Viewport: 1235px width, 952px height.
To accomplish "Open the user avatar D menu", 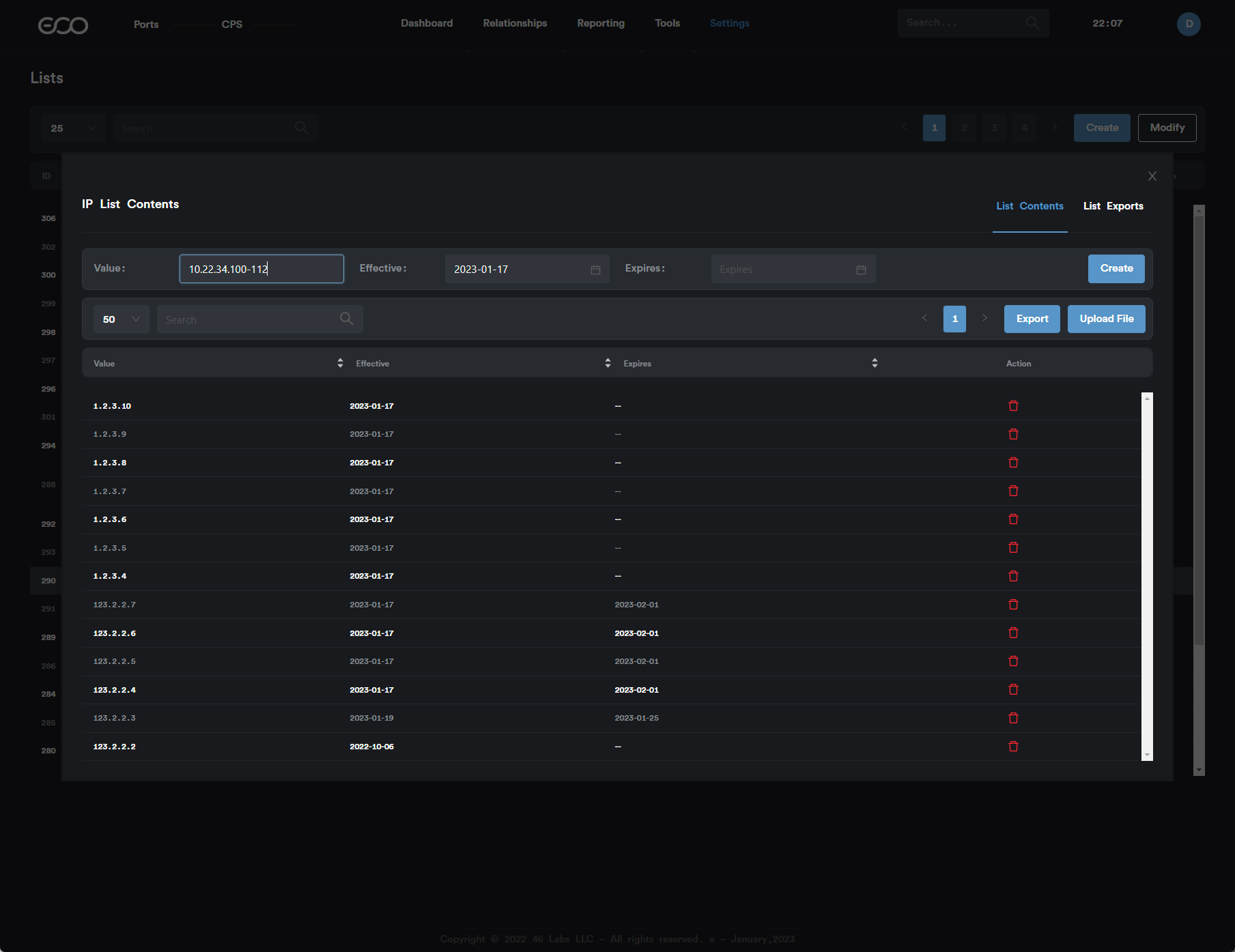I will pyautogui.click(x=1189, y=24).
